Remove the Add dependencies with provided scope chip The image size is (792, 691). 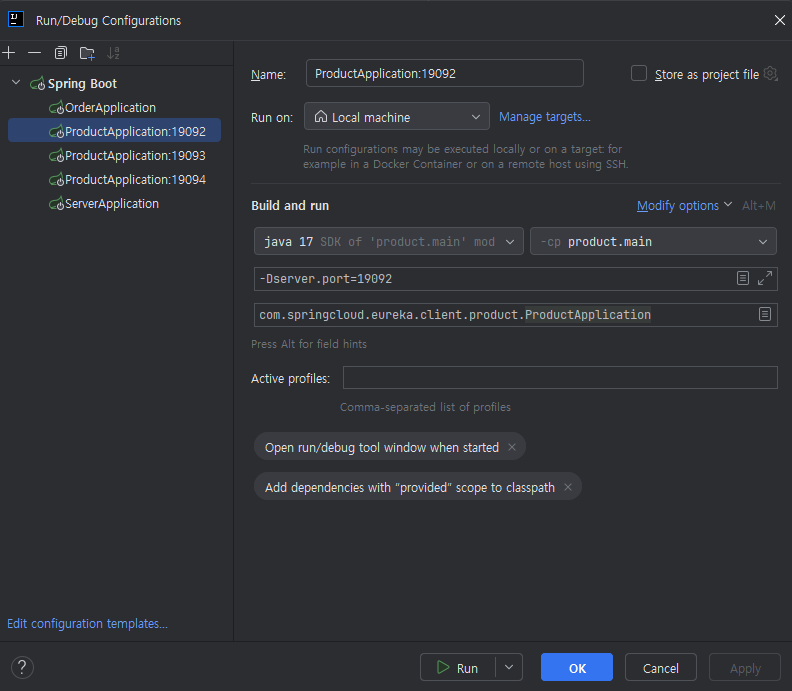coord(568,487)
